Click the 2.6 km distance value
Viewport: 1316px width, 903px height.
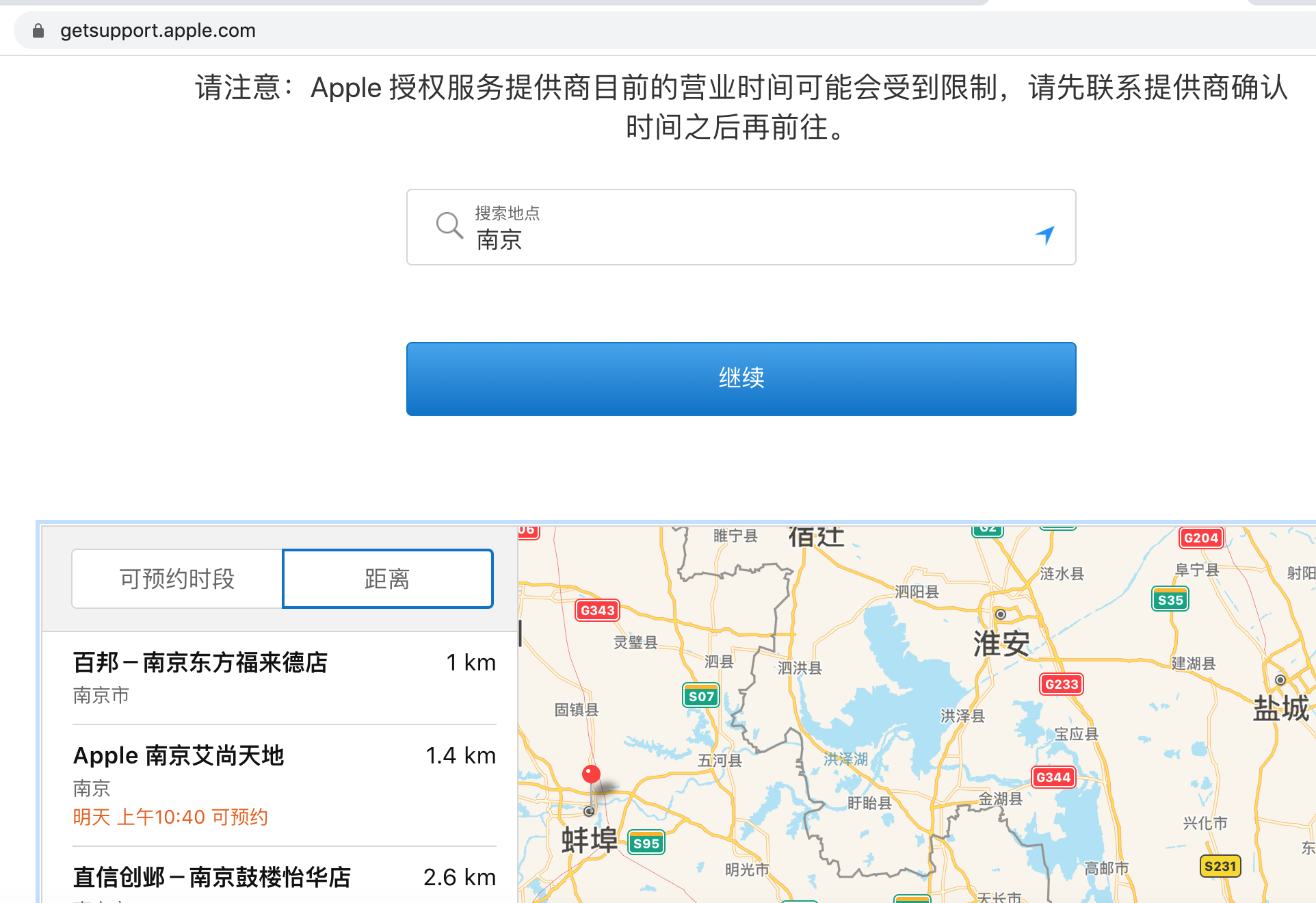tap(459, 877)
